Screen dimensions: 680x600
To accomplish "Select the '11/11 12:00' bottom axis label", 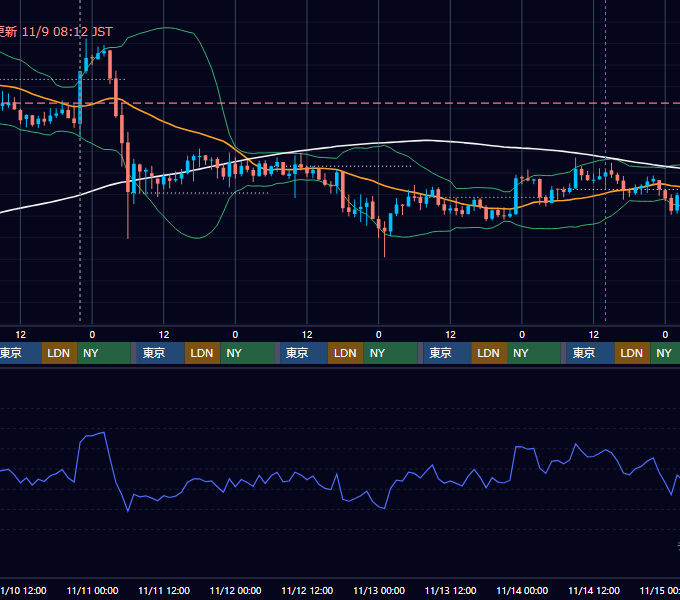I will point(164,590).
